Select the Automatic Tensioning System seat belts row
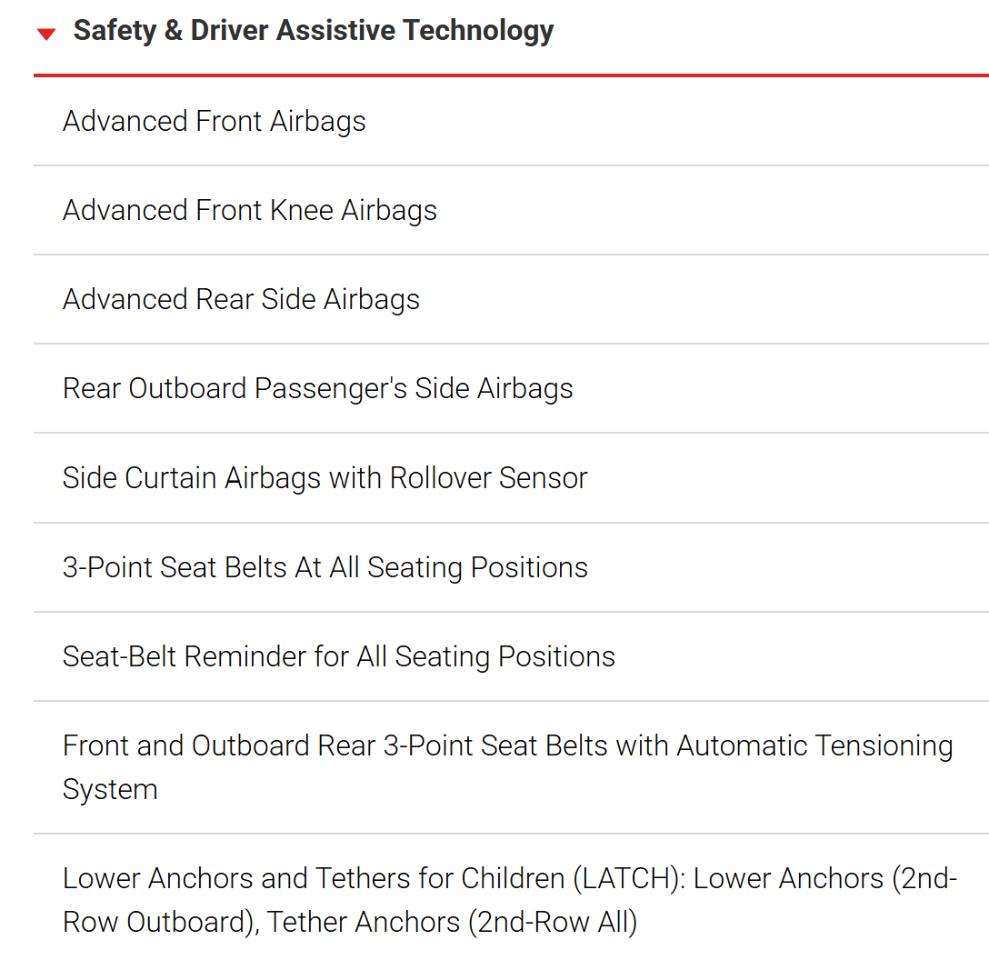The width and height of the screenshot is (989, 960). click(x=511, y=767)
